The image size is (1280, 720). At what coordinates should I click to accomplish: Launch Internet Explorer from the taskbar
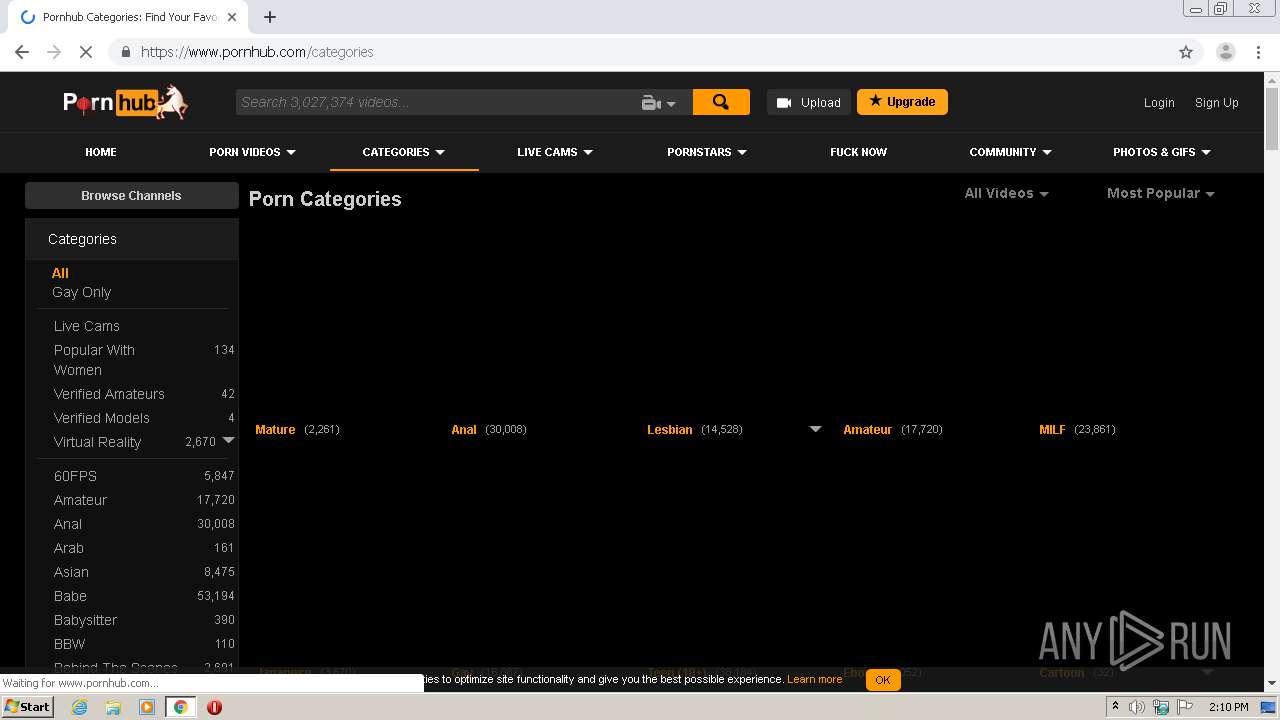click(79, 707)
